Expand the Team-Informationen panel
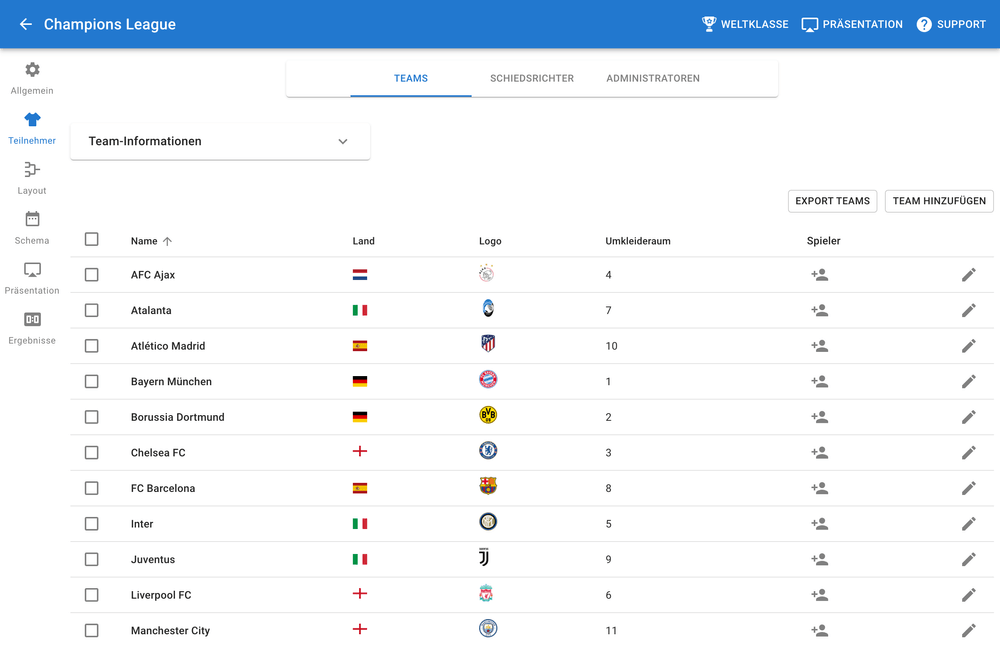Viewport: 1000px width, 647px height. pos(220,142)
